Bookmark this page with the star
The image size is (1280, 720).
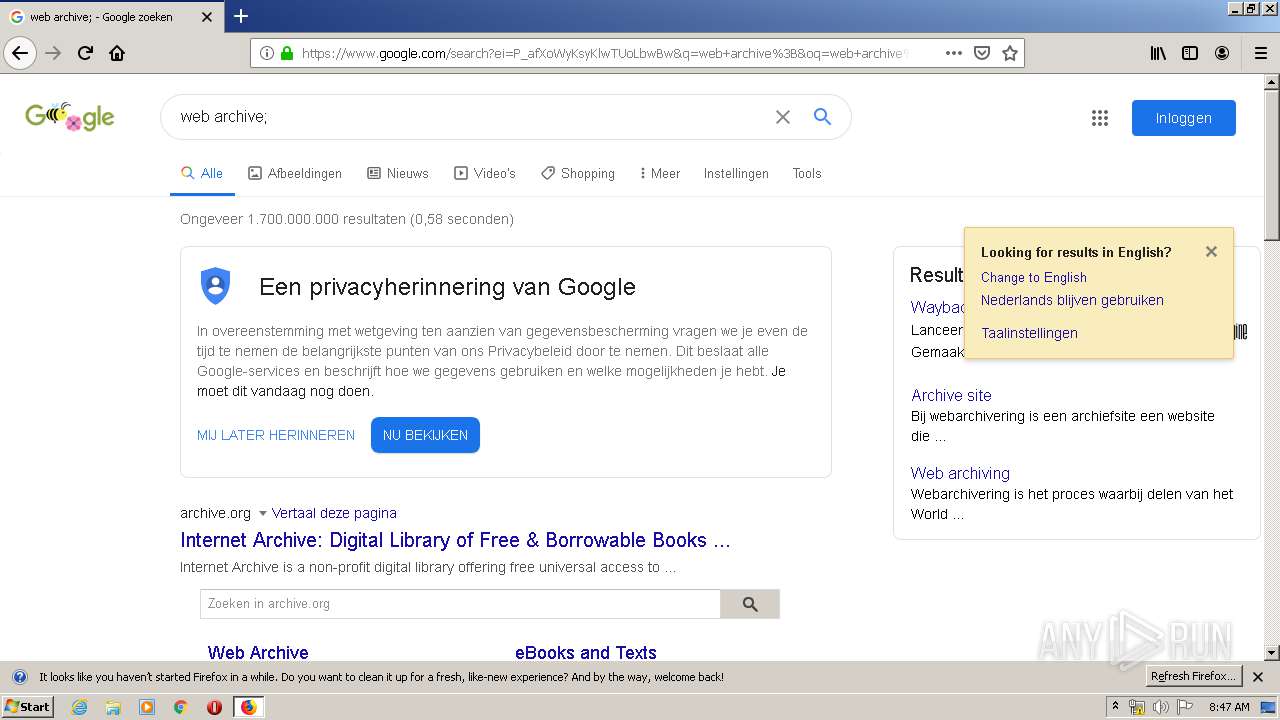coord(1010,53)
